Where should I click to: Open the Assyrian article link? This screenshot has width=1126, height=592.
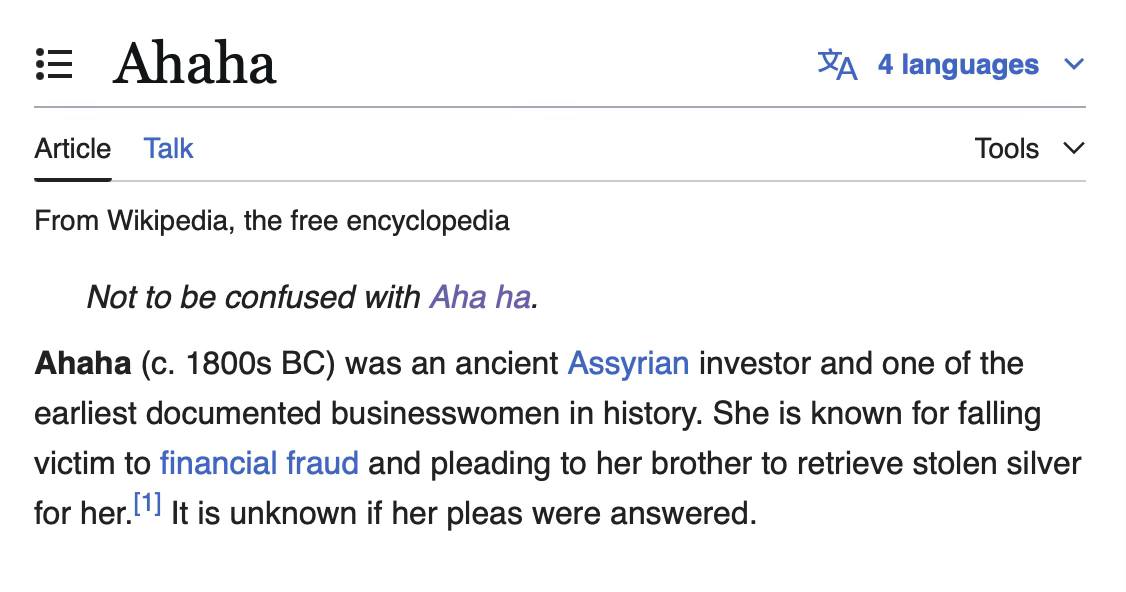tap(628, 362)
